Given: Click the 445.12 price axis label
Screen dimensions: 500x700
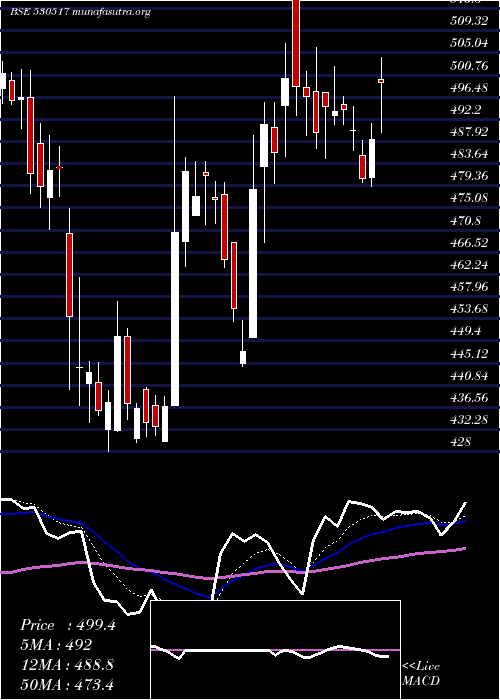Looking at the screenshot, I should (469, 353).
